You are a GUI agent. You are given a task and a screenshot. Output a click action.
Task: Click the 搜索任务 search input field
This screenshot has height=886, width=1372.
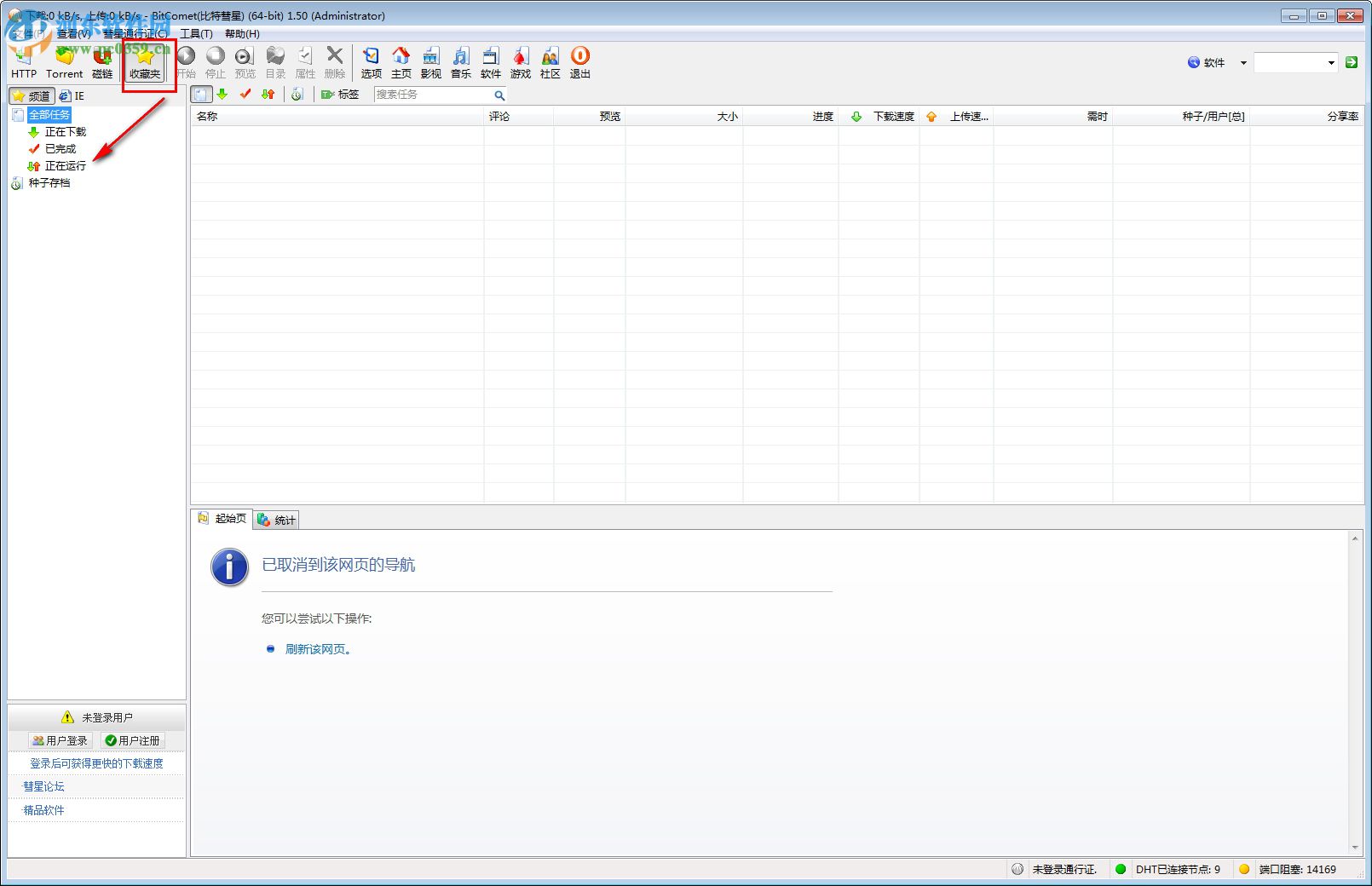pos(433,95)
